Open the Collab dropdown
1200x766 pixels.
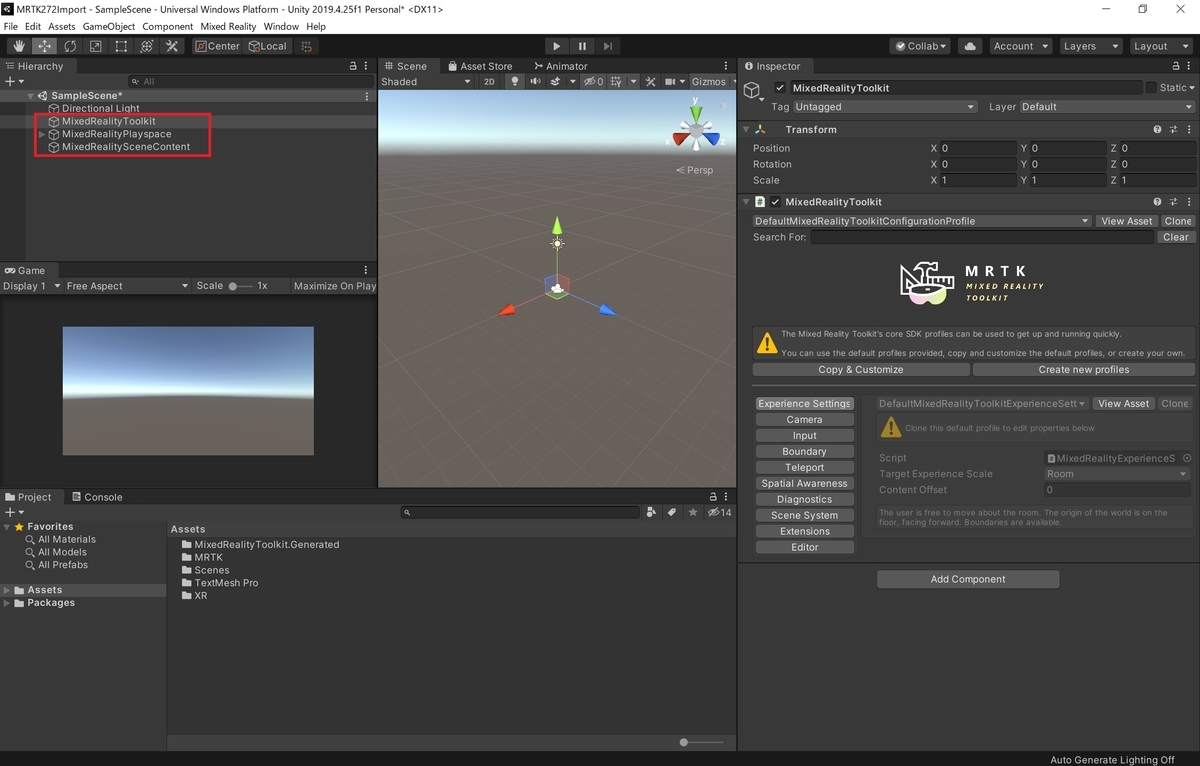pos(920,46)
